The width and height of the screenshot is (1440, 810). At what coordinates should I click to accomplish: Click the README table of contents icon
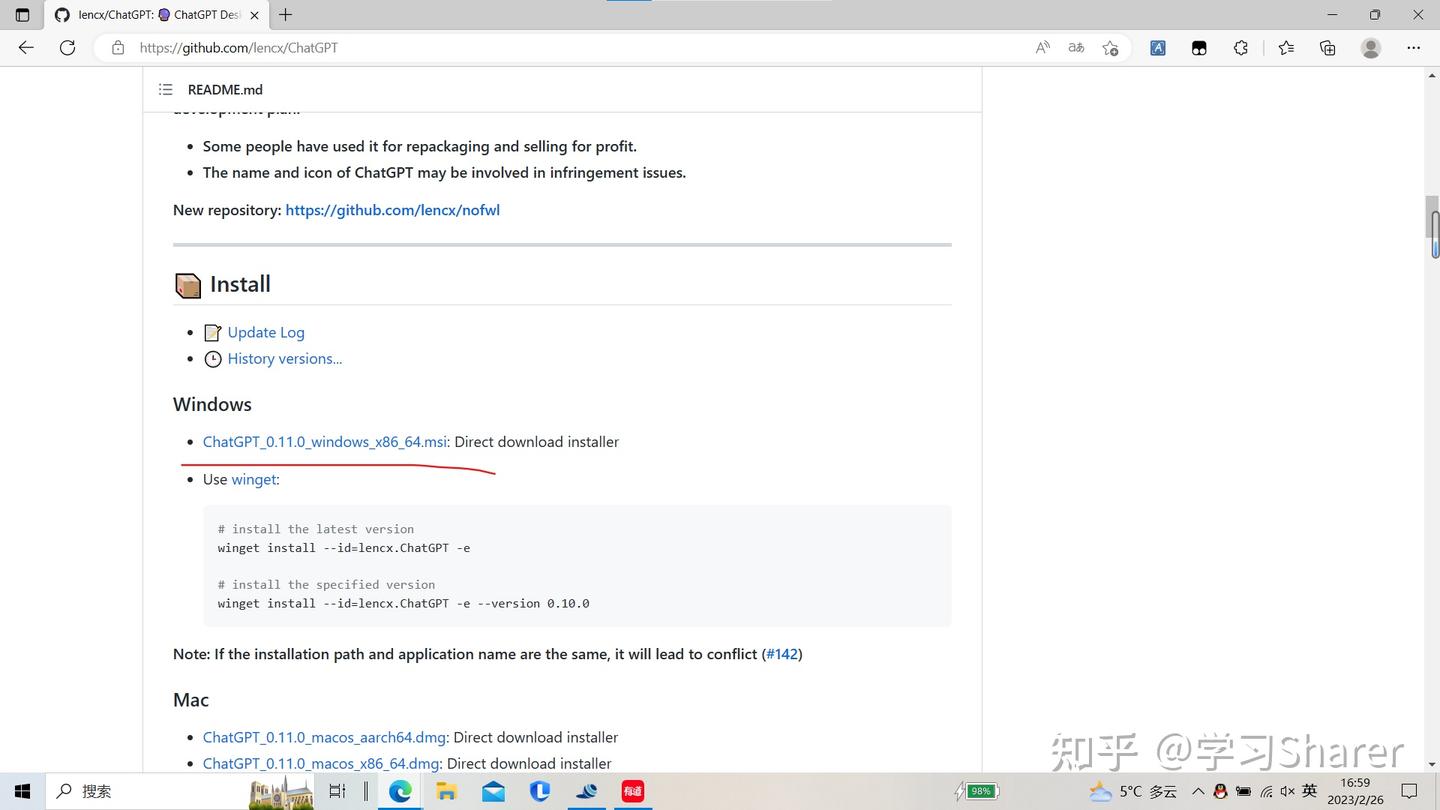(x=165, y=89)
